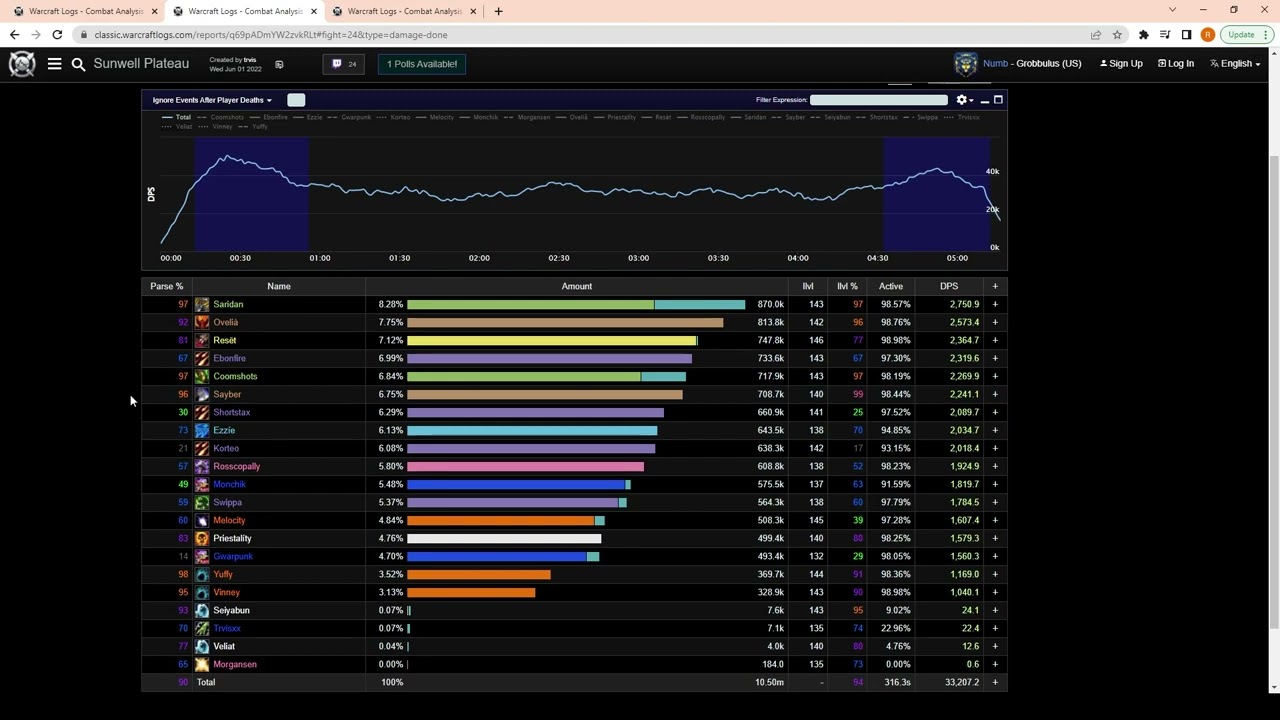Expand Melocity's row plus button
The height and width of the screenshot is (720, 1280).
(x=995, y=520)
